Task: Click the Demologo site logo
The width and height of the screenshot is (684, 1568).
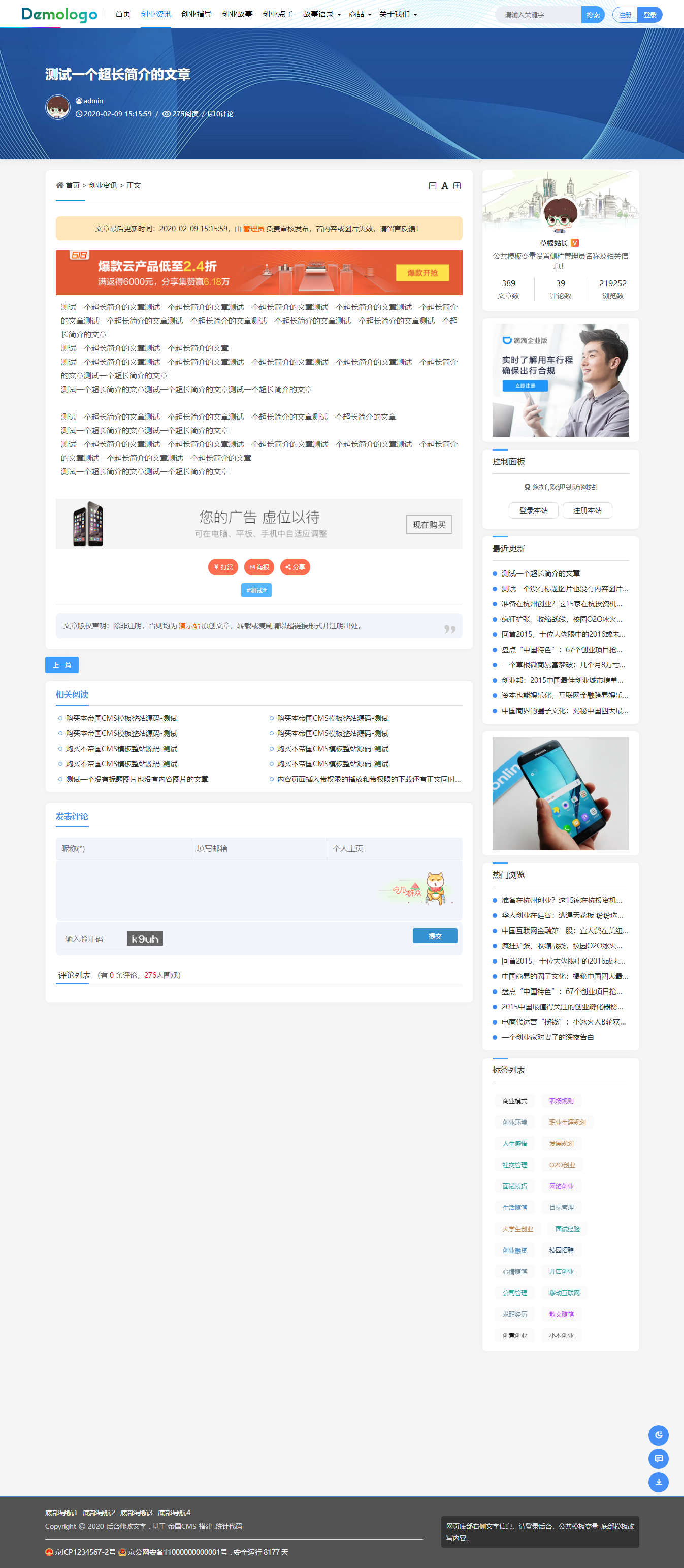Action: click(x=59, y=14)
